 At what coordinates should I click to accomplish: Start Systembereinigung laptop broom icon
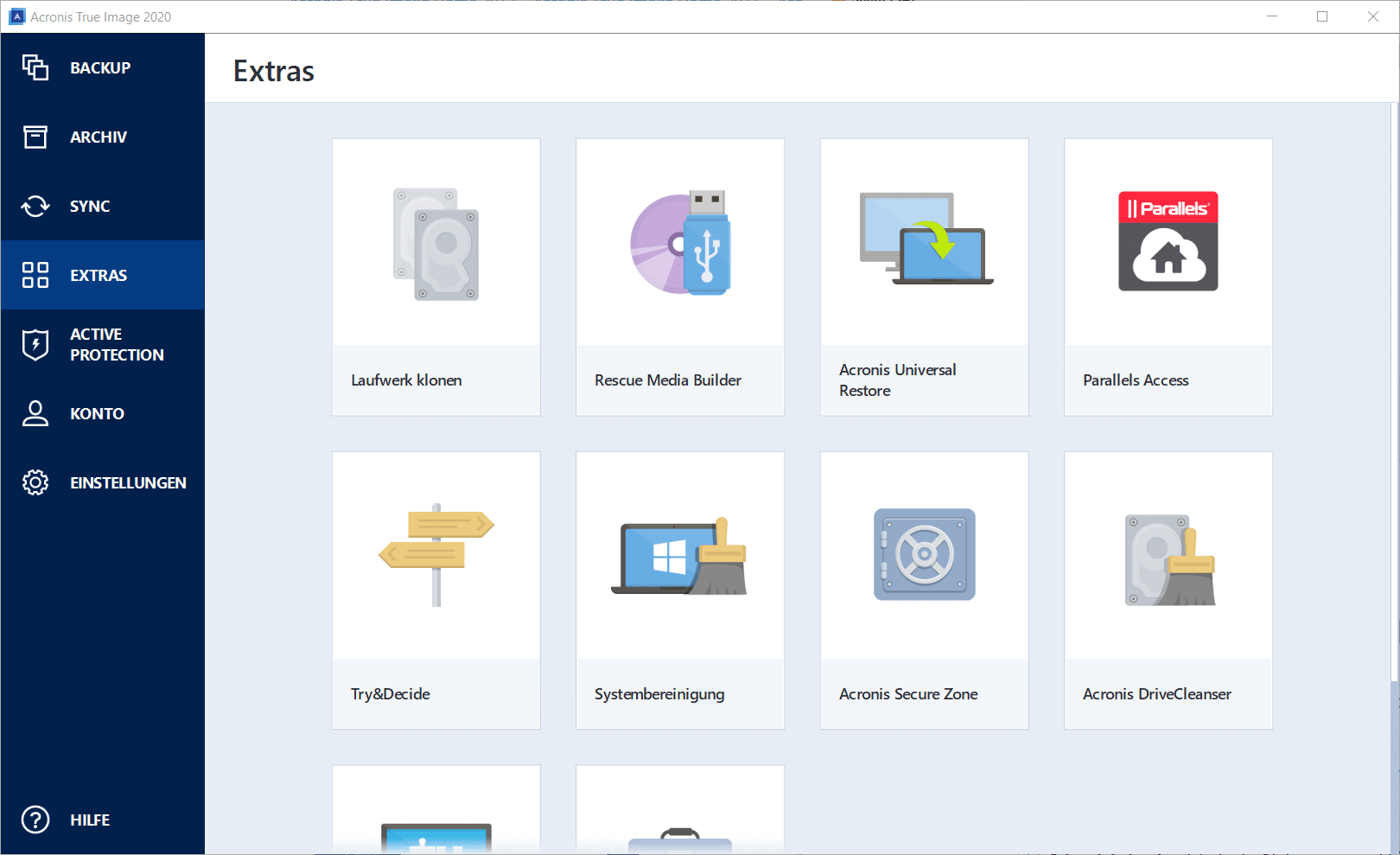pyautogui.click(x=680, y=557)
